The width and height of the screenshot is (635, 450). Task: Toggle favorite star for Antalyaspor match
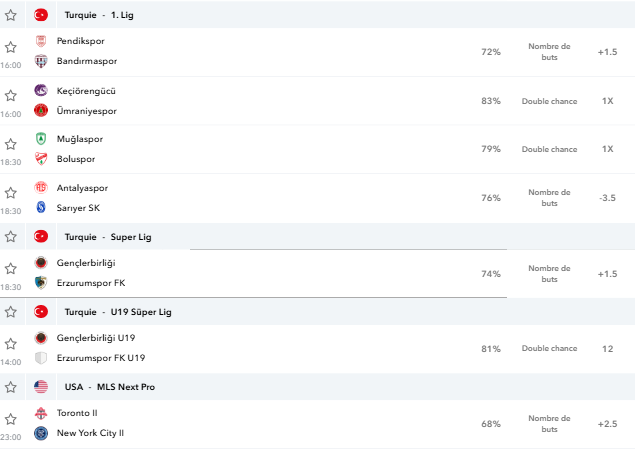[11, 193]
